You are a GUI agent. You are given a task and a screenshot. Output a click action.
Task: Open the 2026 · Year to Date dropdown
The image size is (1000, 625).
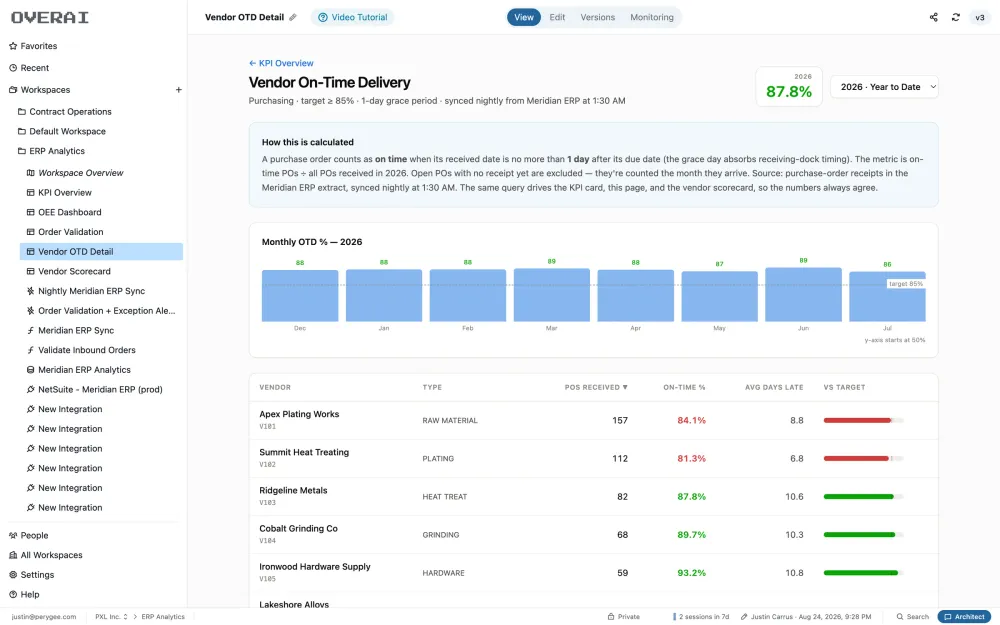(x=884, y=87)
